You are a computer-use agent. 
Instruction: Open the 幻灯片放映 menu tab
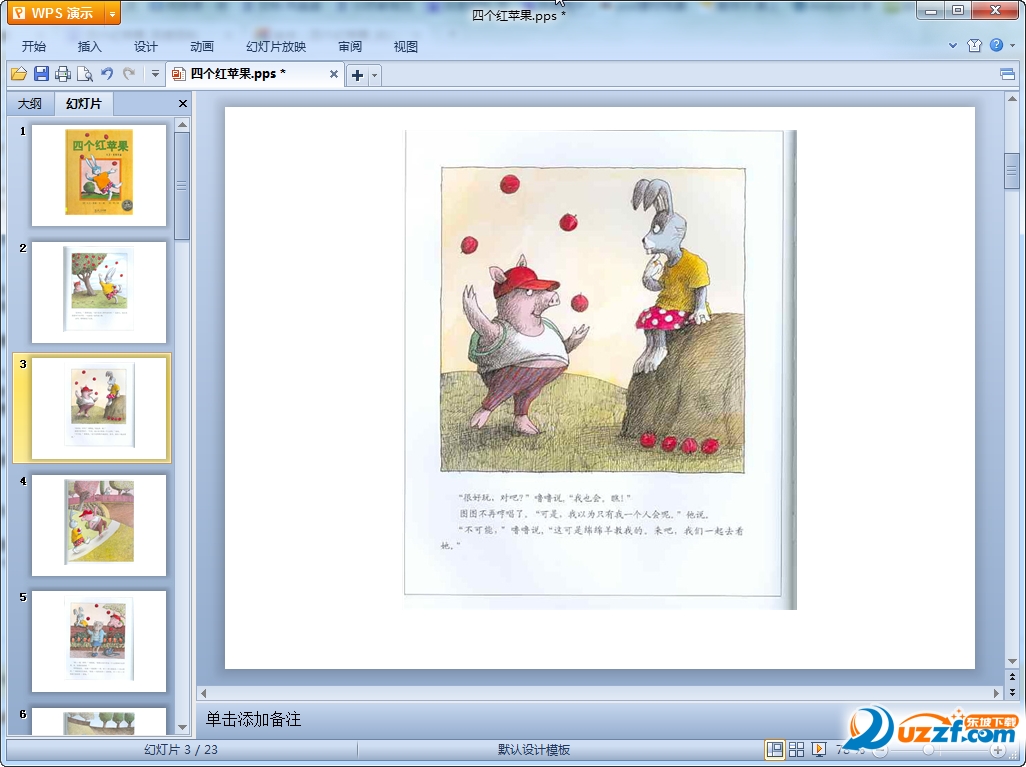(x=276, y=46)
